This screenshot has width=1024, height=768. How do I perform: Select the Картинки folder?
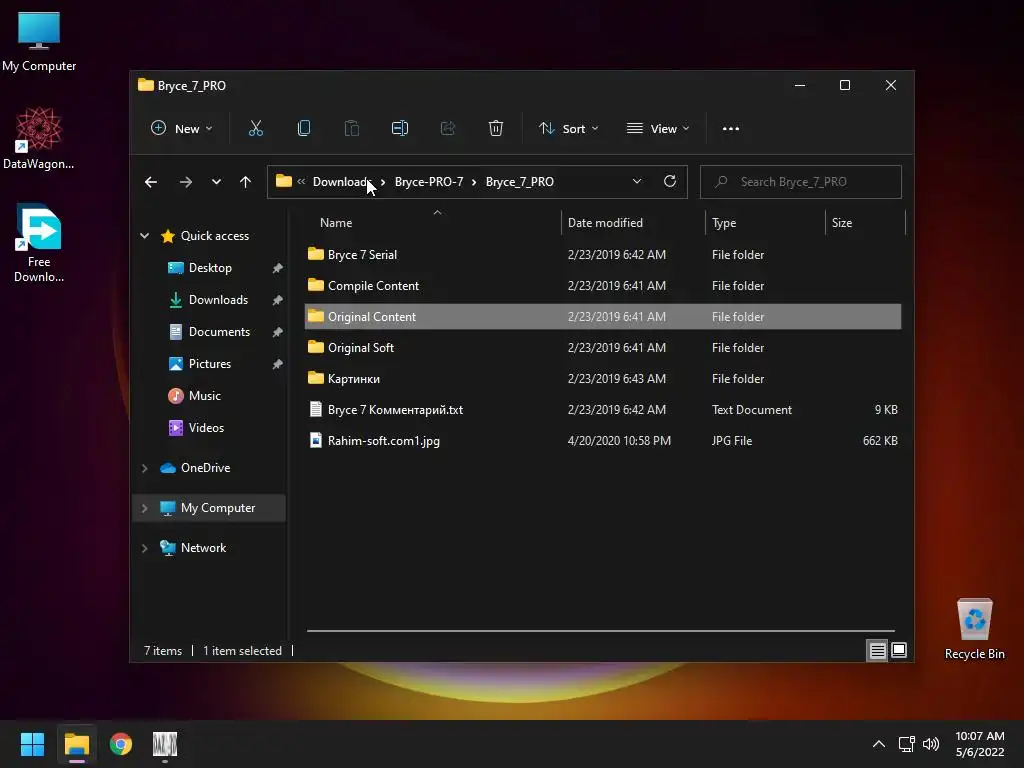603,379
